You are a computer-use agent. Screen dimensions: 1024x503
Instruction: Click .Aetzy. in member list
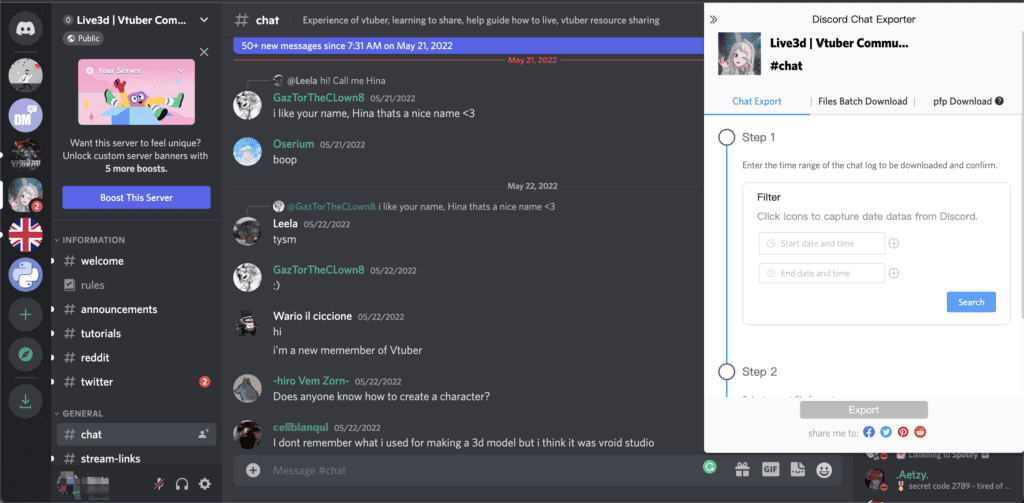coord(912,474)
